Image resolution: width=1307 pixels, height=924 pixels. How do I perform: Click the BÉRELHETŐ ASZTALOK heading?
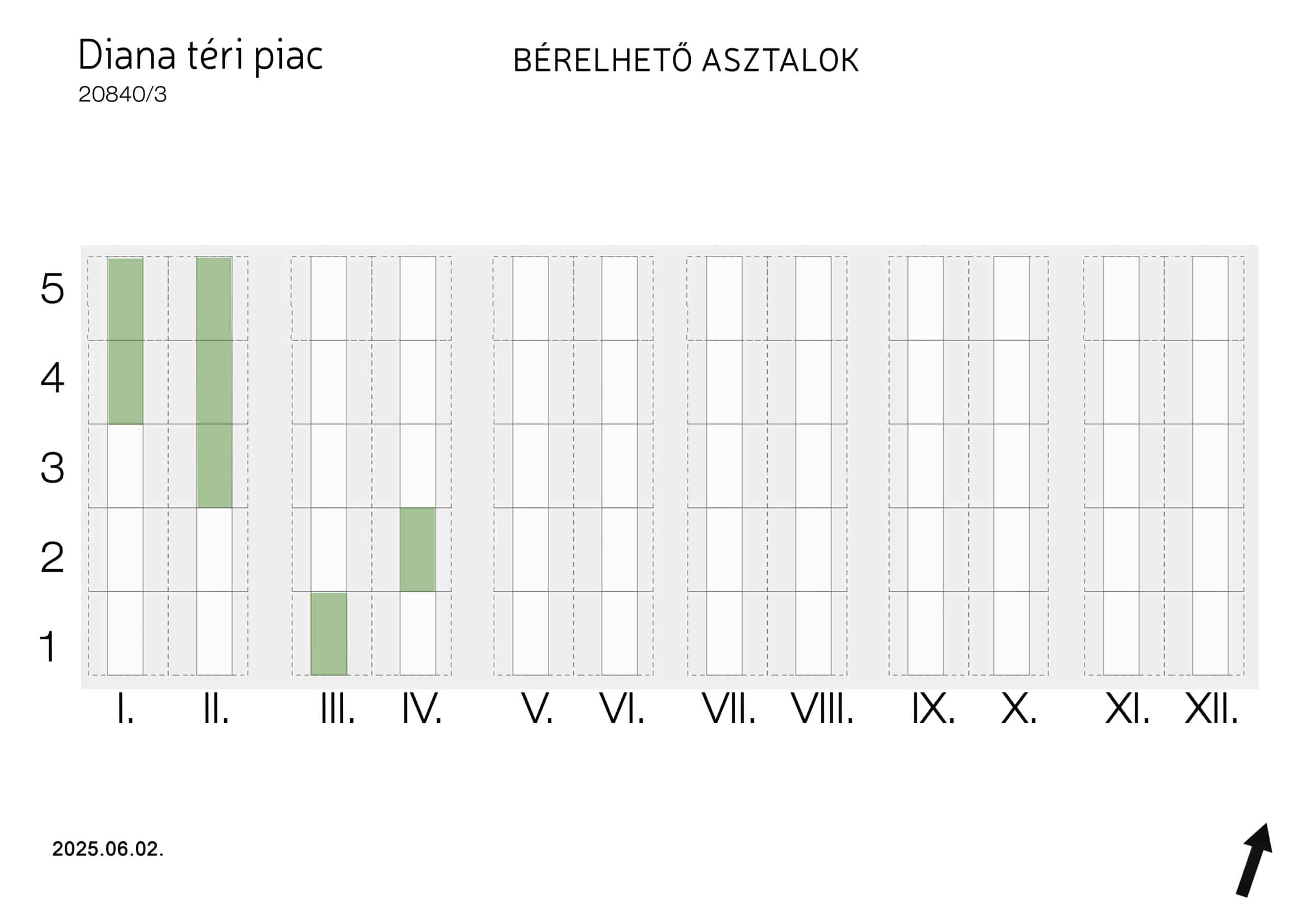coord(686,60)
